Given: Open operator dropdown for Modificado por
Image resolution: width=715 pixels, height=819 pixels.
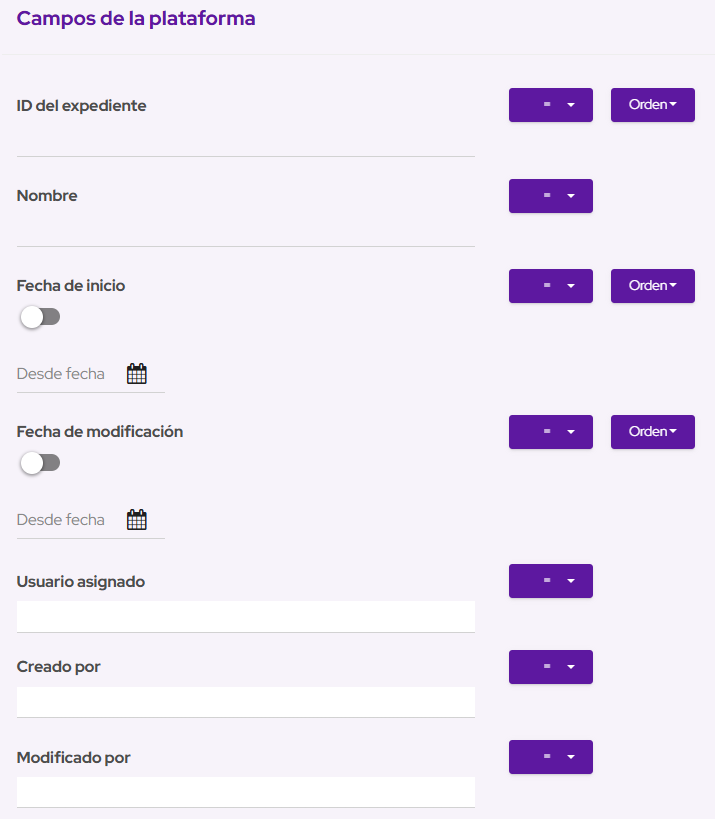Looking at the screenshot, I should tap(551, 757).
